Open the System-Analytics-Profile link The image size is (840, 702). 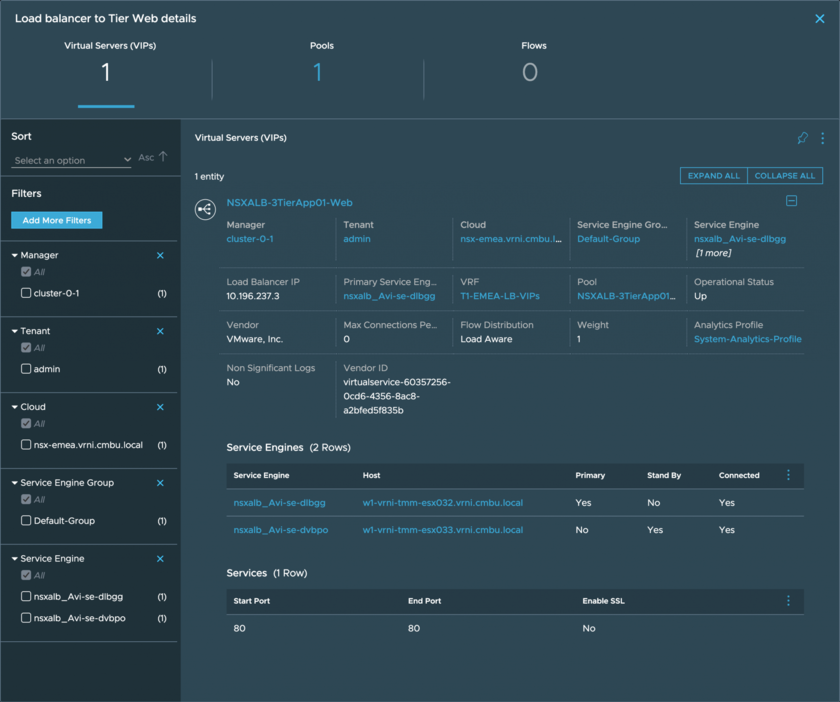click(747, 339)
